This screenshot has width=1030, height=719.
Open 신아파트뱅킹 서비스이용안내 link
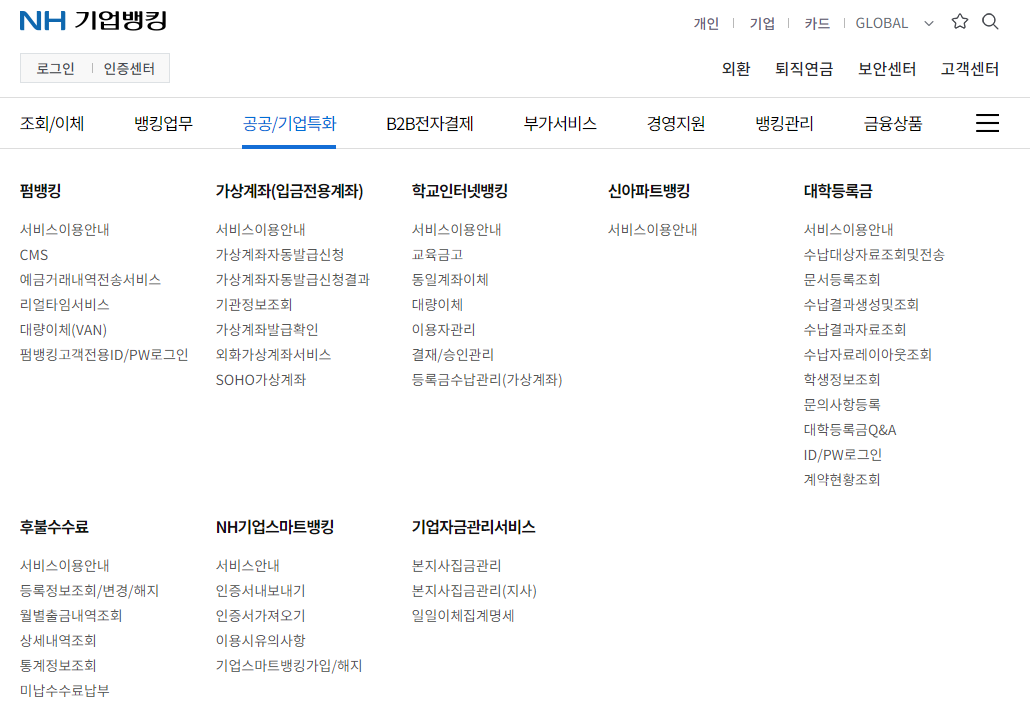[652, 230]
